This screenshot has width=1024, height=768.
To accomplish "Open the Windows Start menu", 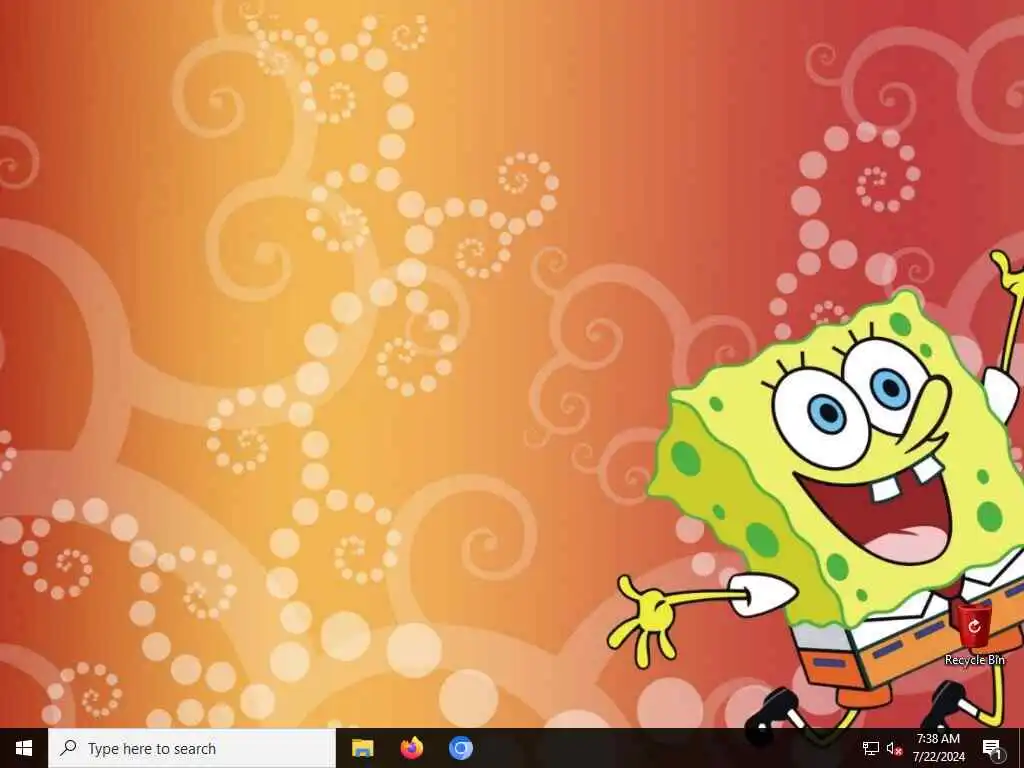I will [x=24, y=748].
